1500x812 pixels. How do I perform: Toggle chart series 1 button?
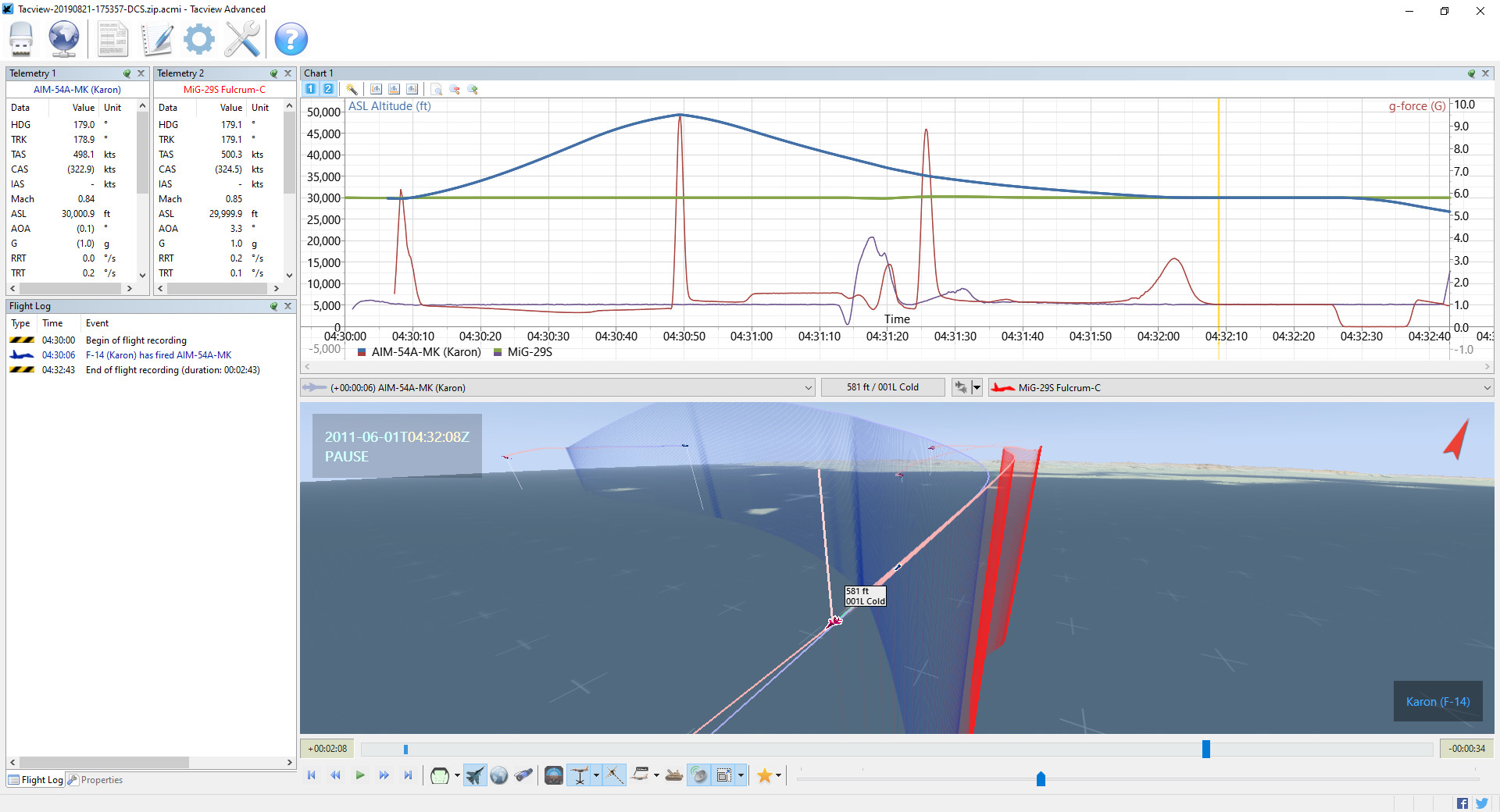coord(311,89)
